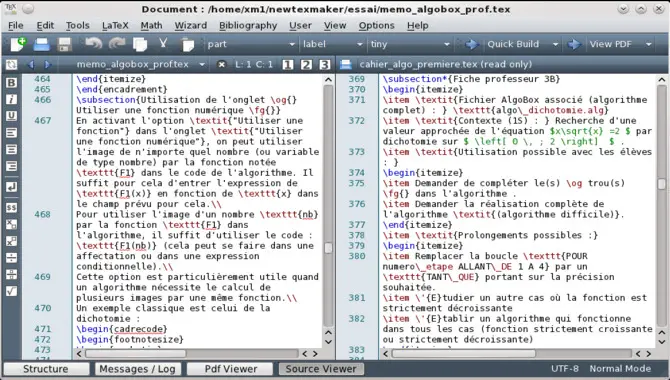
Task: Toggle the Structure panel button
Action: [x=46, y=369]
